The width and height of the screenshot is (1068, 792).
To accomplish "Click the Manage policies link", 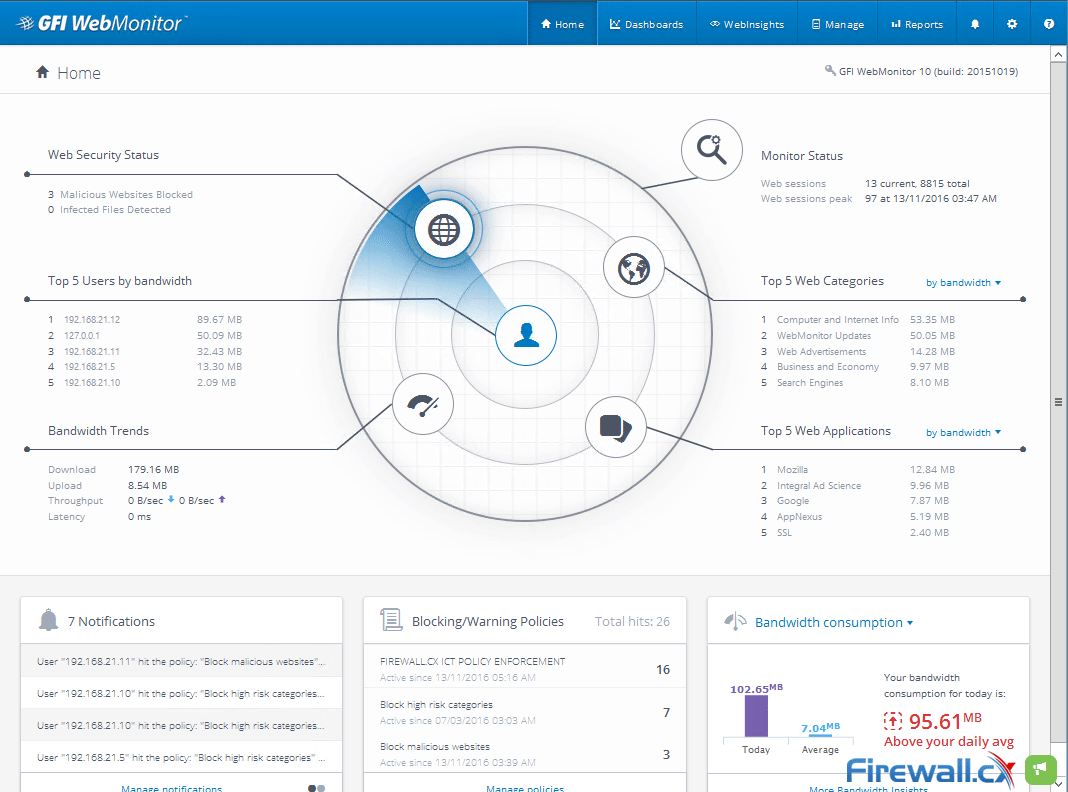I will pos(525,788).
